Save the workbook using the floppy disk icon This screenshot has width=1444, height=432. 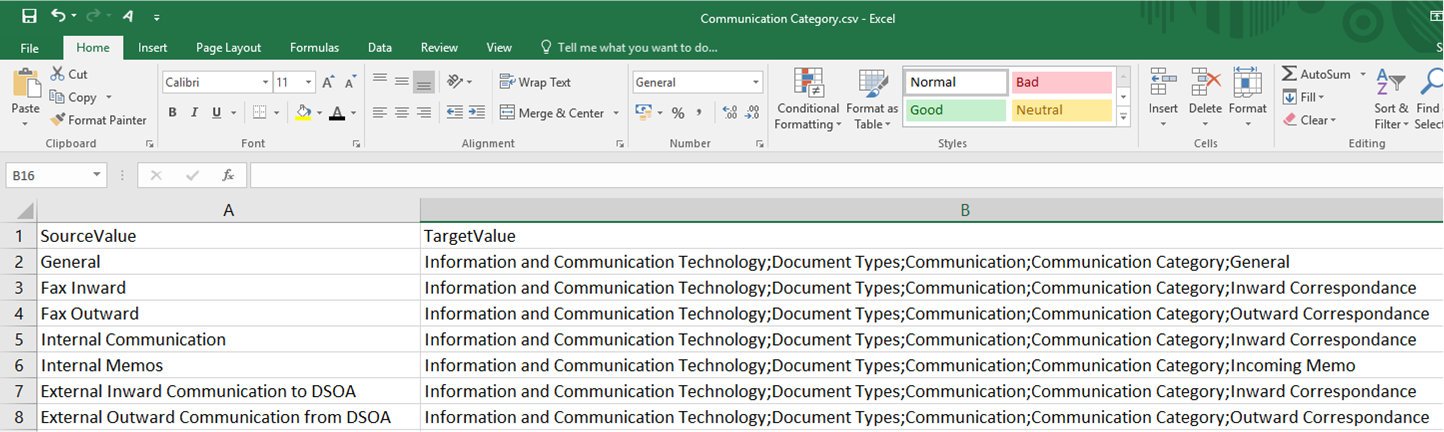[29, 17]
